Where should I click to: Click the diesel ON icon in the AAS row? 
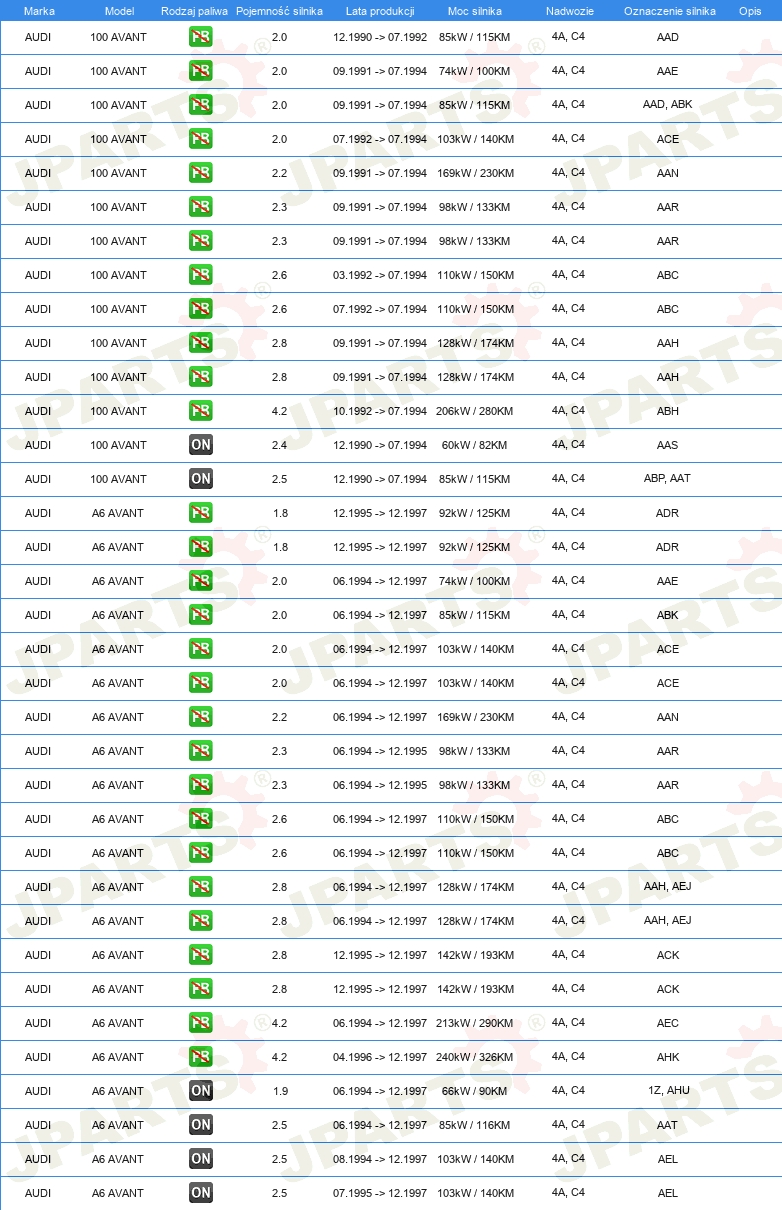tap(201, 445)
